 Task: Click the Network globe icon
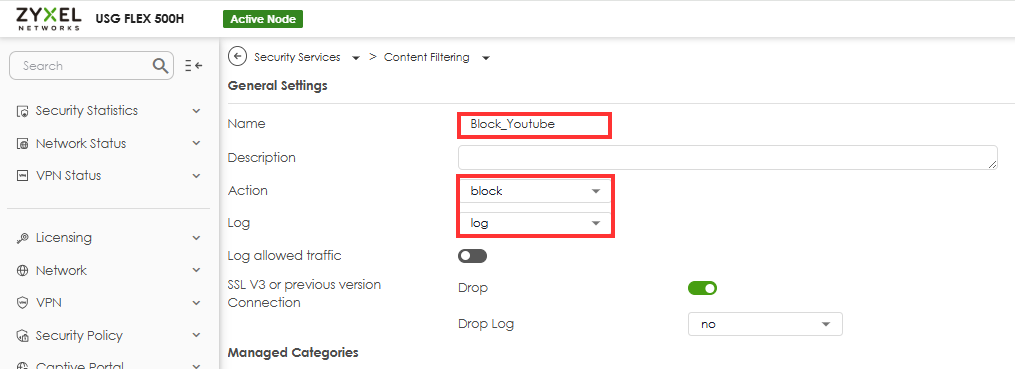tap(22, 271)
